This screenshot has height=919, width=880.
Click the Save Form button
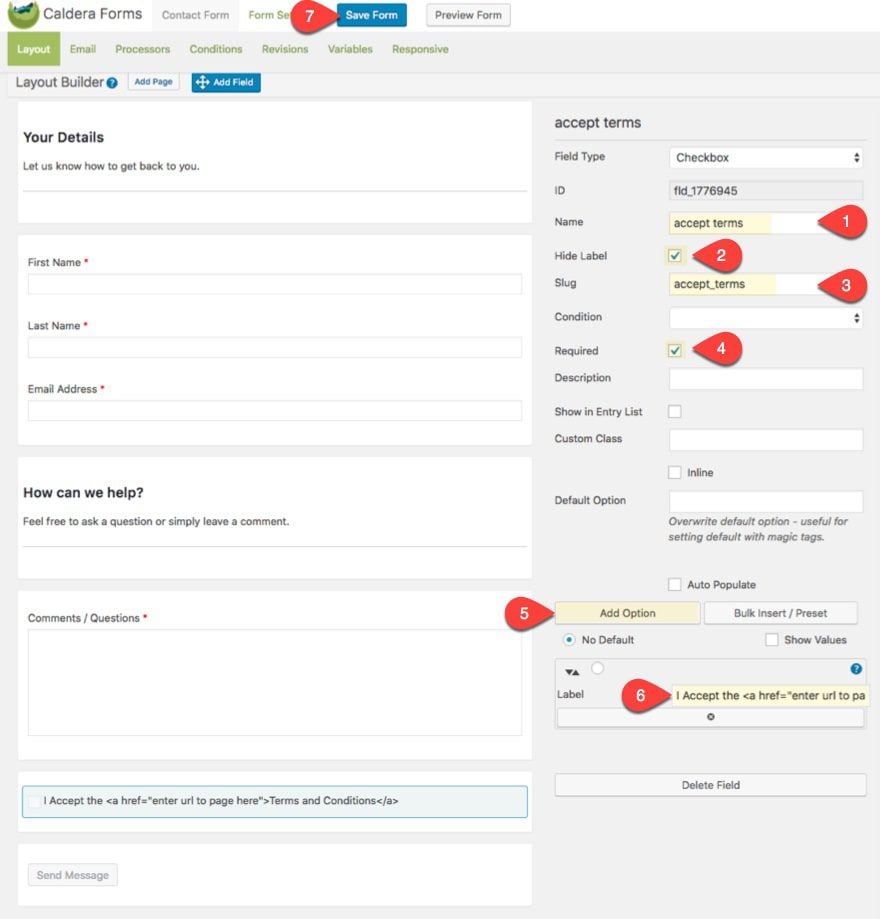click(372, 15)
